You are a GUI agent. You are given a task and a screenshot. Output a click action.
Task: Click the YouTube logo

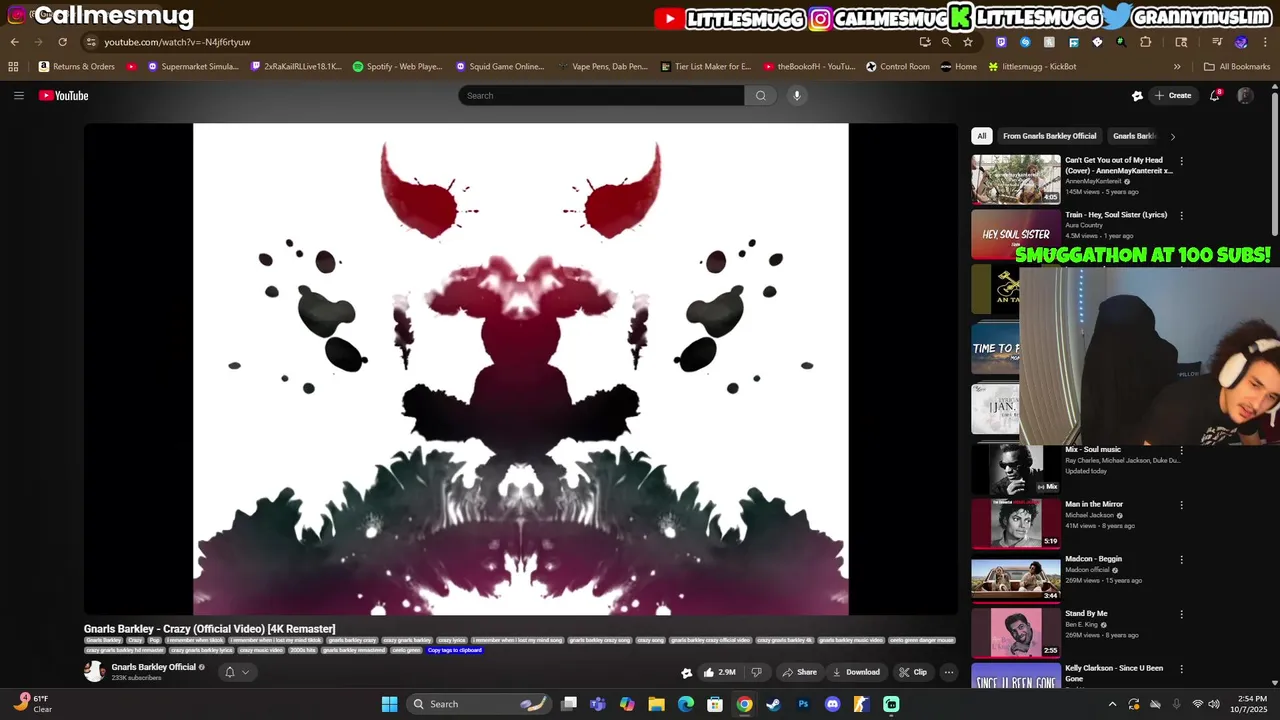(64, 96)
